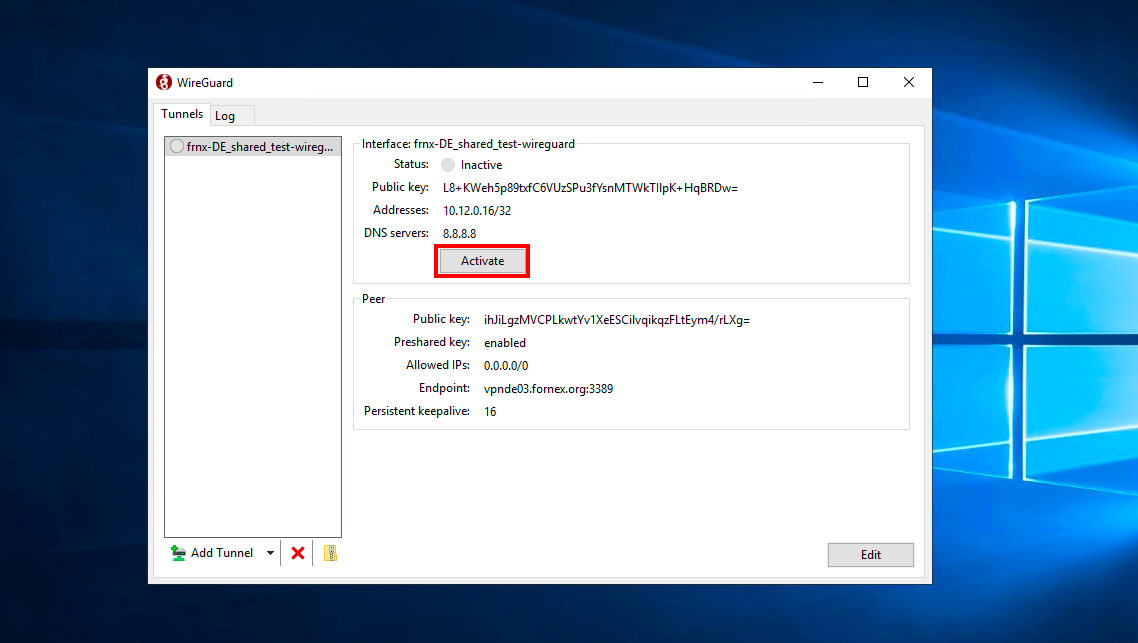This screenshot has height=643, width=1138.
Task: Click the address value 10.12.0.16/32
Action: (x=477, y=210)
